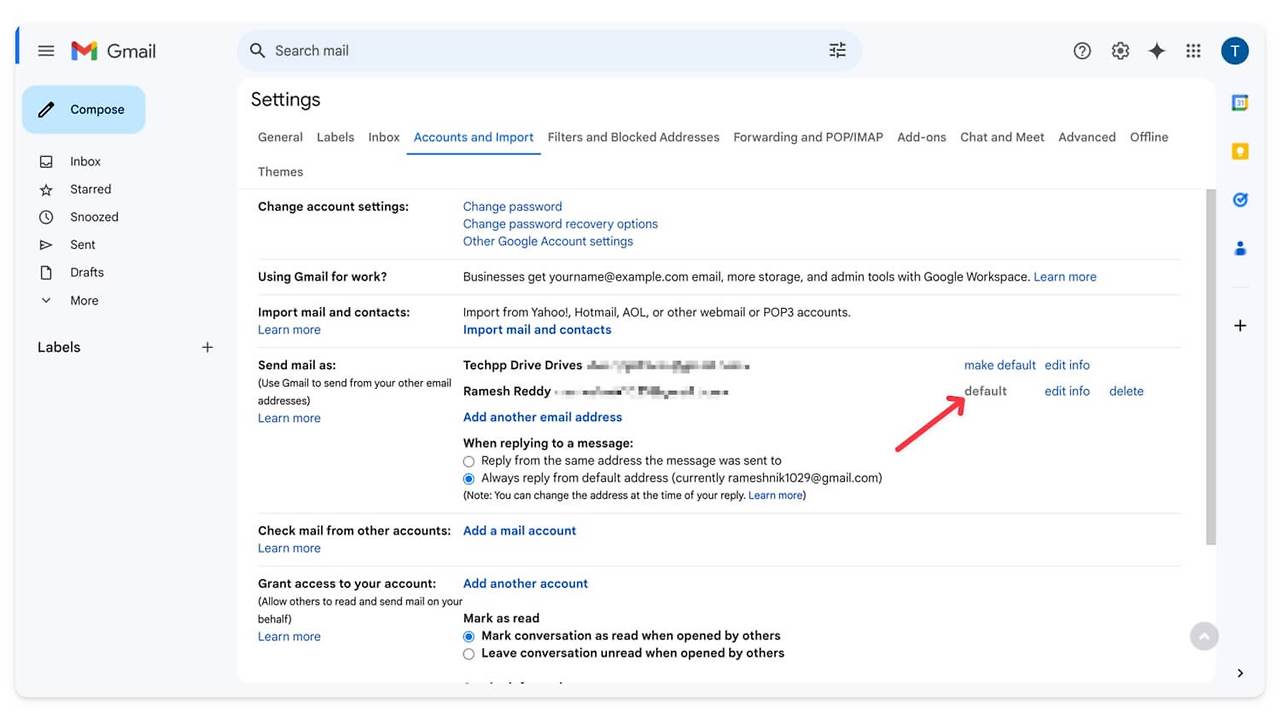Delete the Ramesh Reddy address

(x=1126, y=391)
